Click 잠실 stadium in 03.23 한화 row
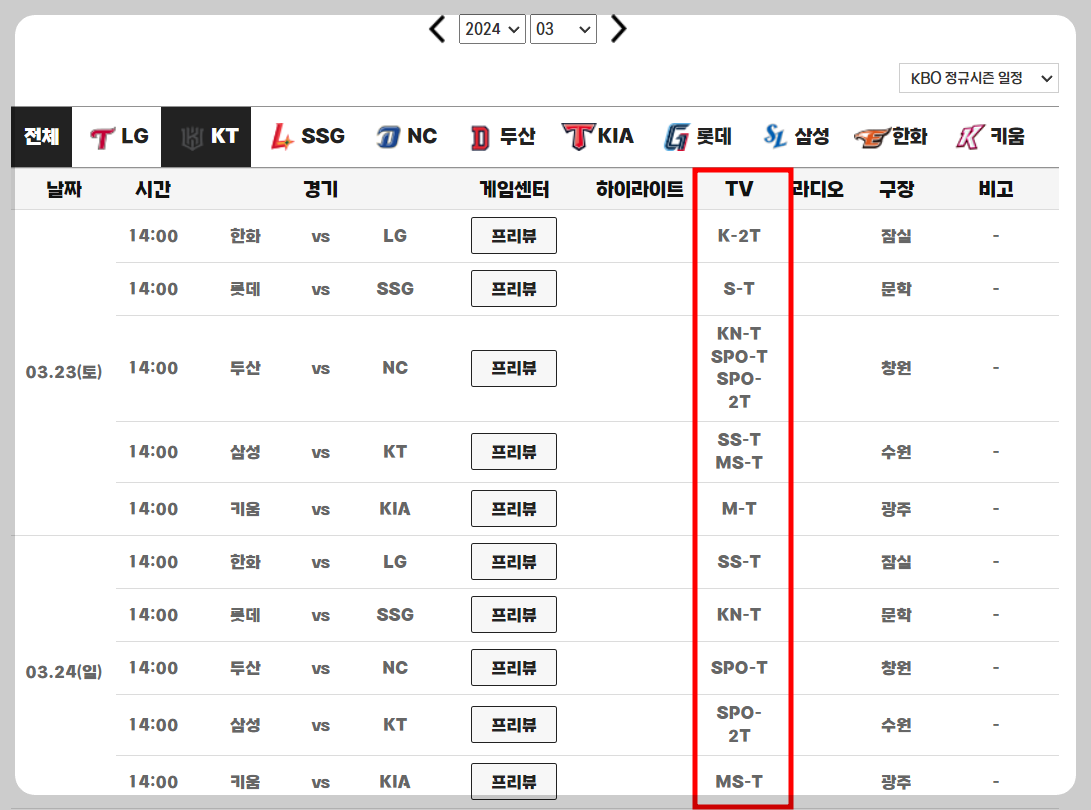Image resolution: width=1091 pixels, height=810 pixels. tap(896, 236)
